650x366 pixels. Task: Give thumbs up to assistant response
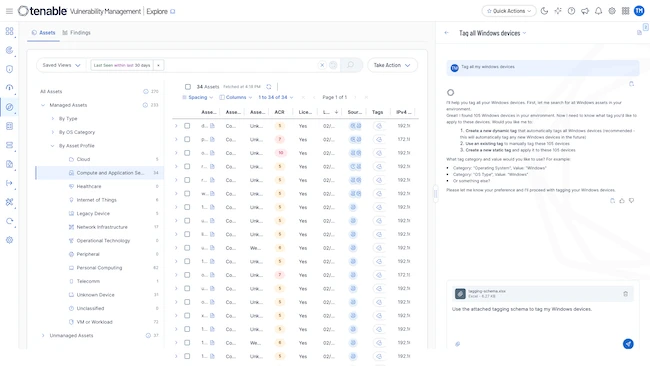pos(622,201)
